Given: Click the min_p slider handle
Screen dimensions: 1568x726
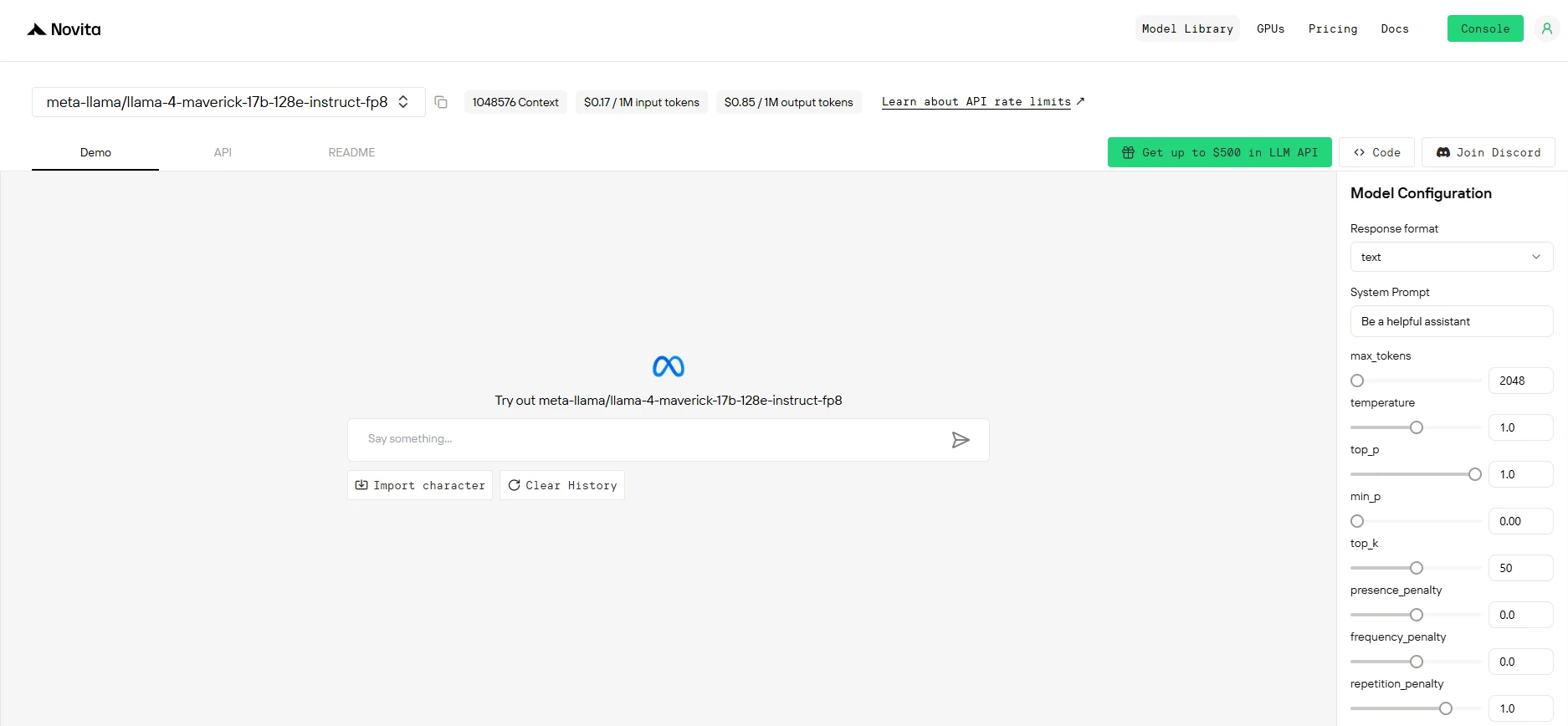Looking at the screenshot, I should (x=1357, y=521).
